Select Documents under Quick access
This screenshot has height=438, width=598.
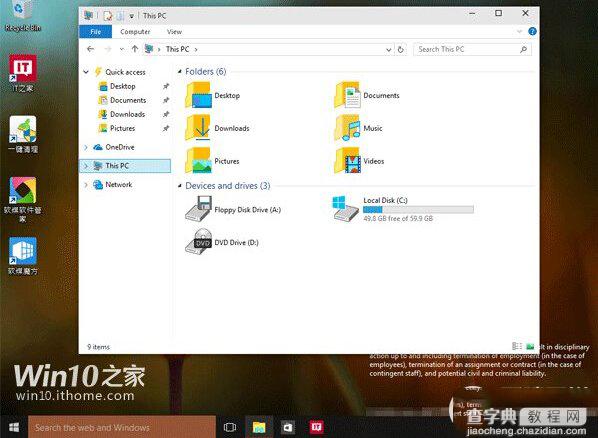tap(127, 100)
